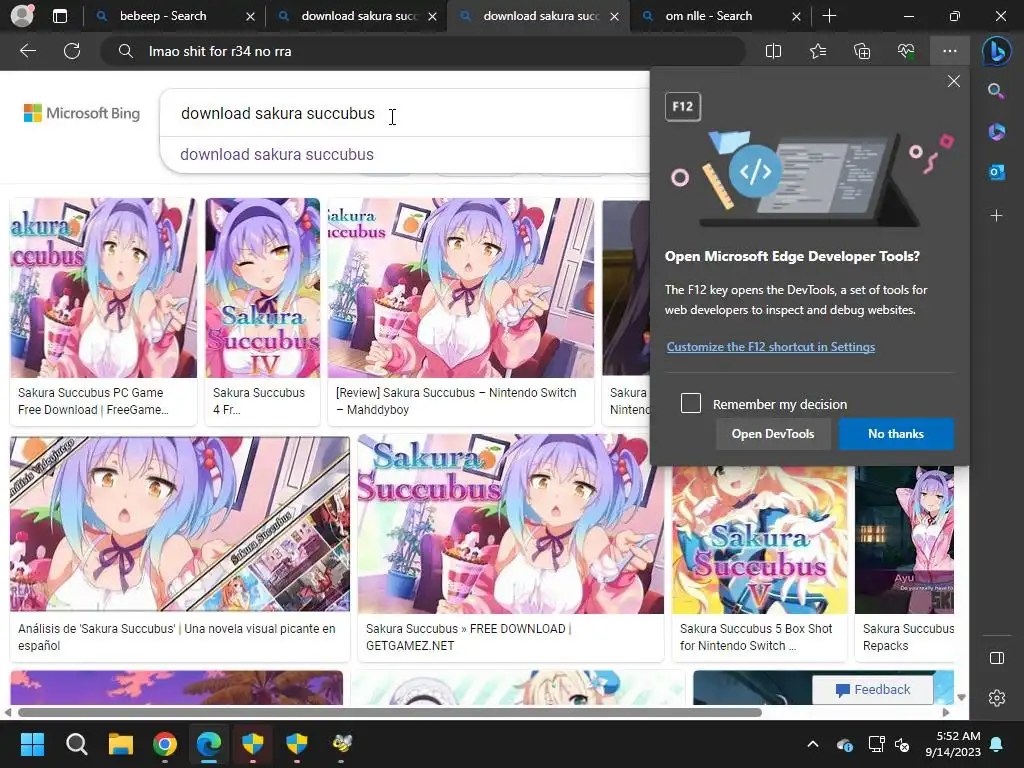Open Microsoft 365 icon in sidebar
1024x768 pixels.
(997, 132)
